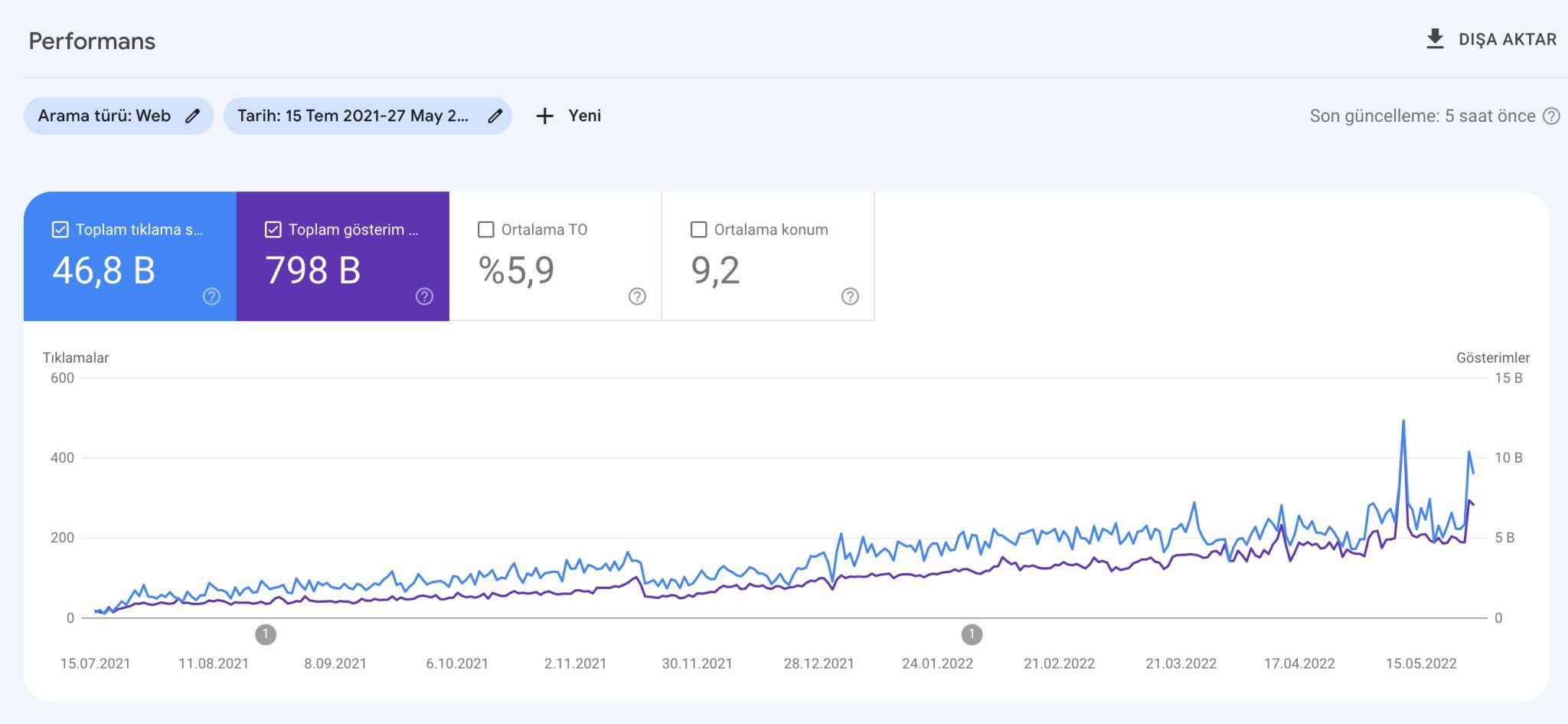The height and width of the screenshot is (724, 1568).
Task: Open the Arama türü: Web filter chip
Action: point(119,116)
